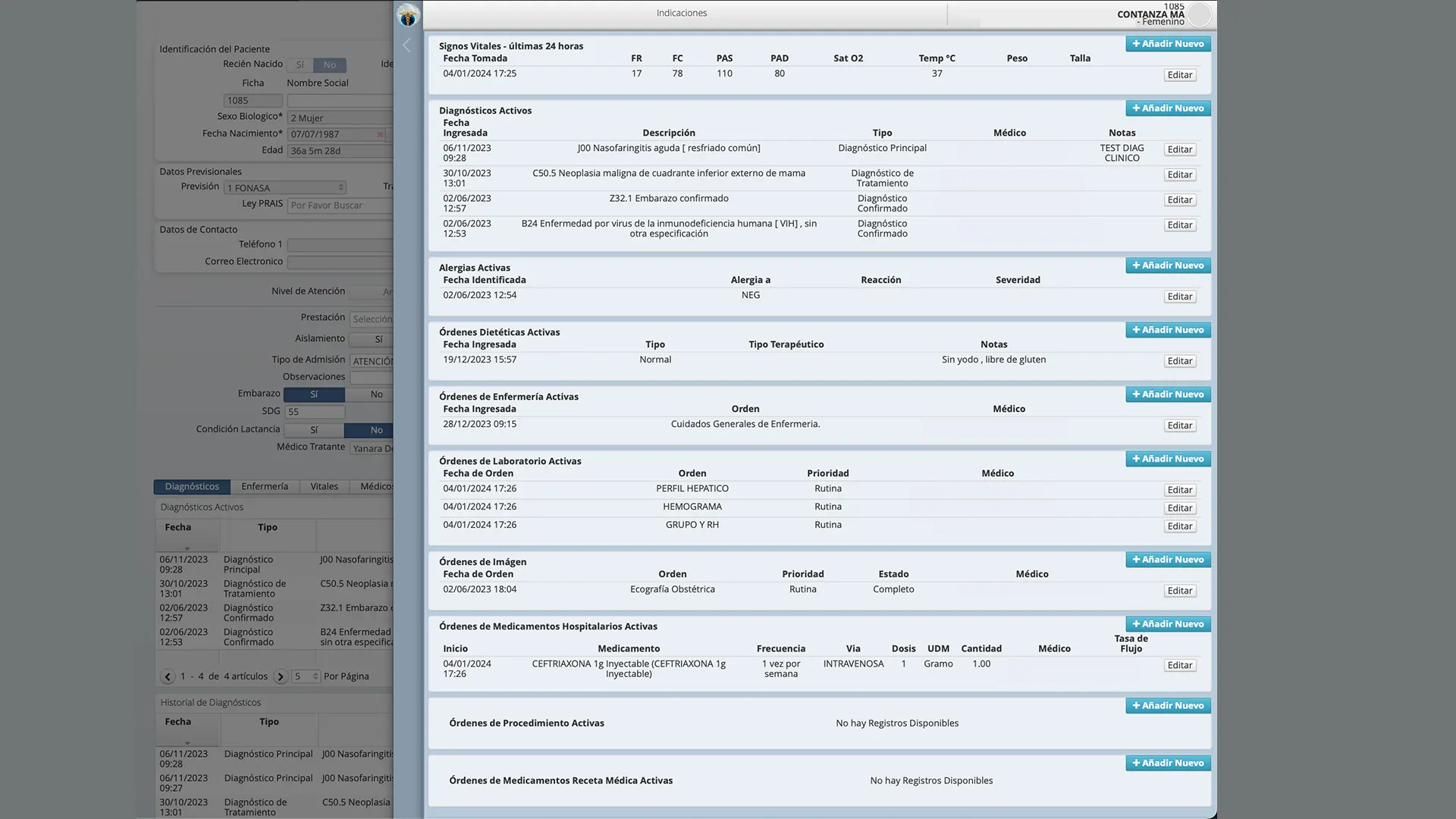Screen dimensions: 1456x819
Task: Edit the Ecografía Obstétrica imaging order
Action: coord(1180,591)
